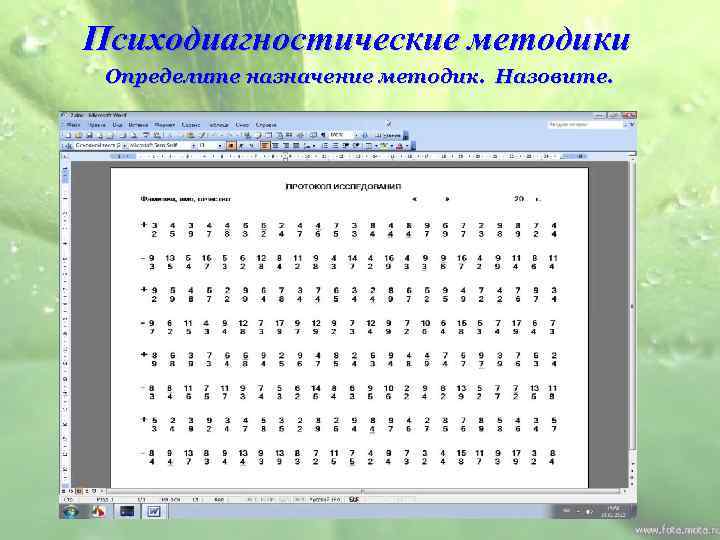This screenshot has height=540, width=720.
Task: Align text right
Action: click(286, 146)
